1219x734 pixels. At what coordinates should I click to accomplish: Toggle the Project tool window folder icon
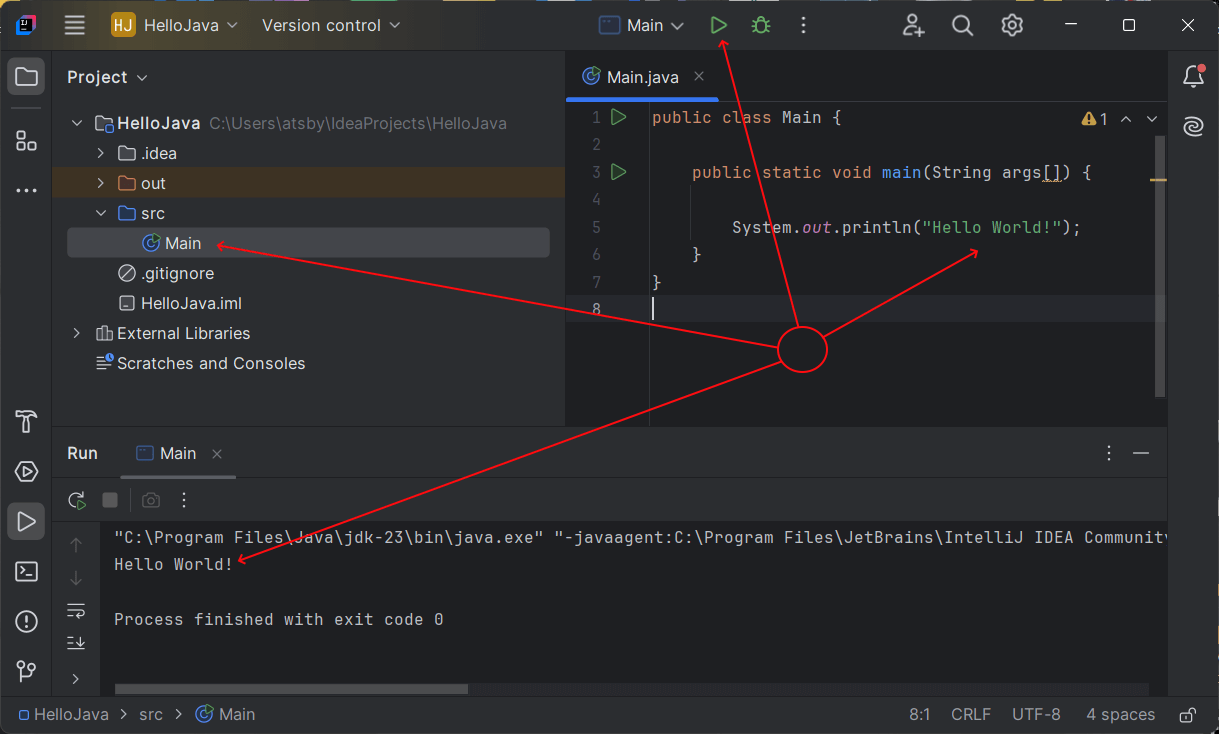[26, 77]
